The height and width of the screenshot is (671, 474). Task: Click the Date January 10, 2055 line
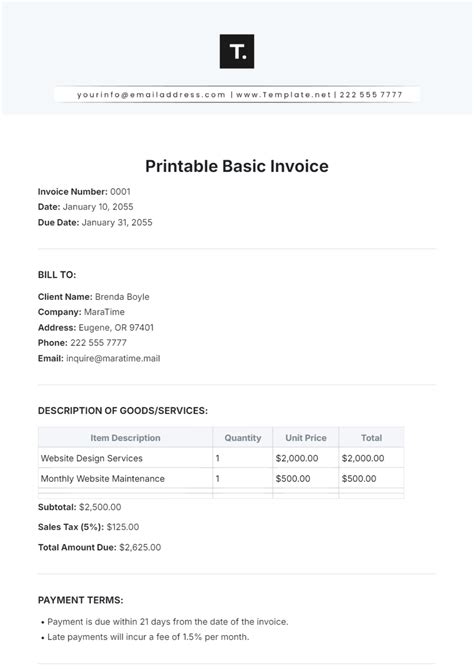click(86, 207)
